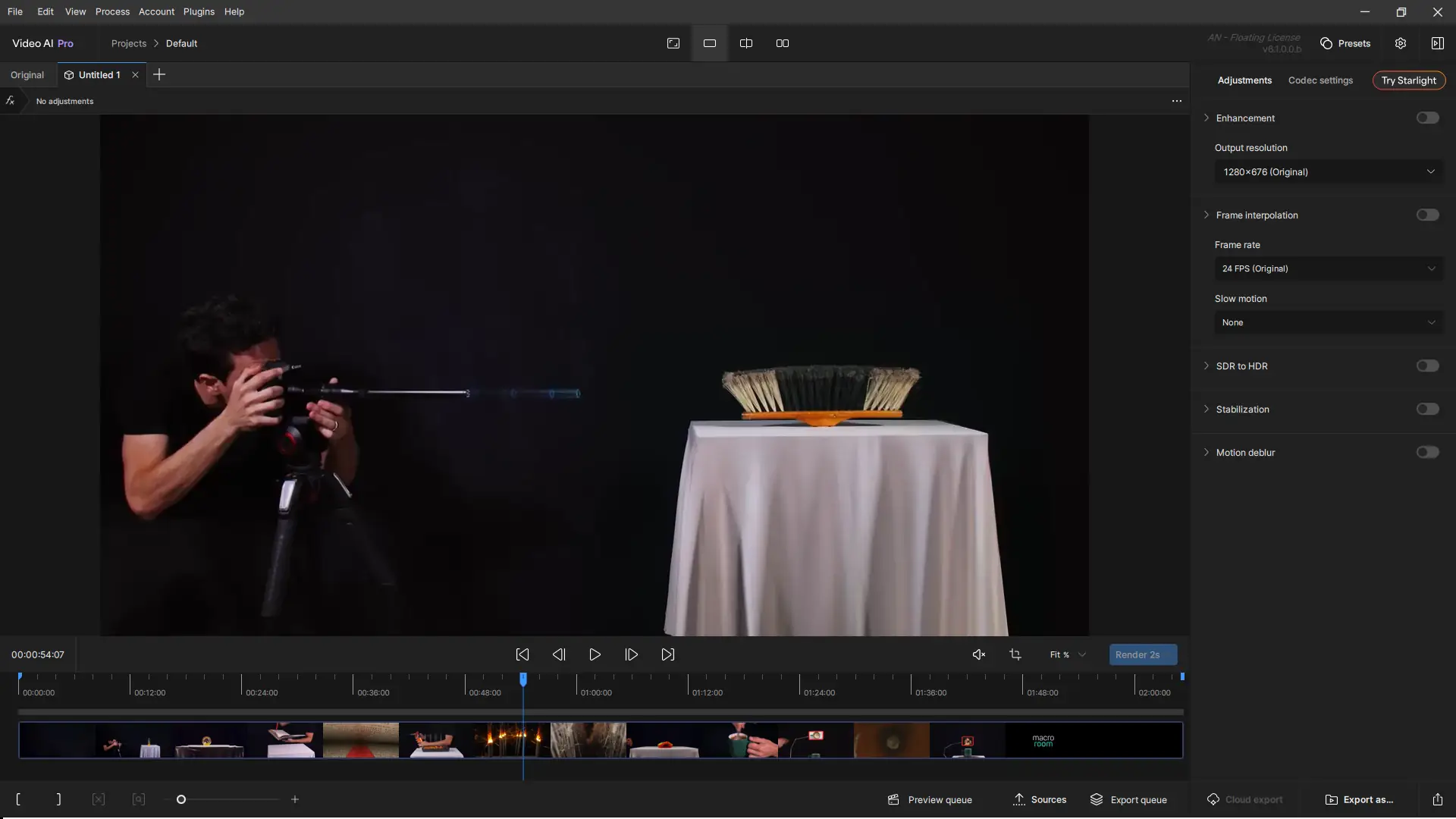Turn on Frame interpolation
Viewport: 1456px width, 819px height.
coord(1427,215)
